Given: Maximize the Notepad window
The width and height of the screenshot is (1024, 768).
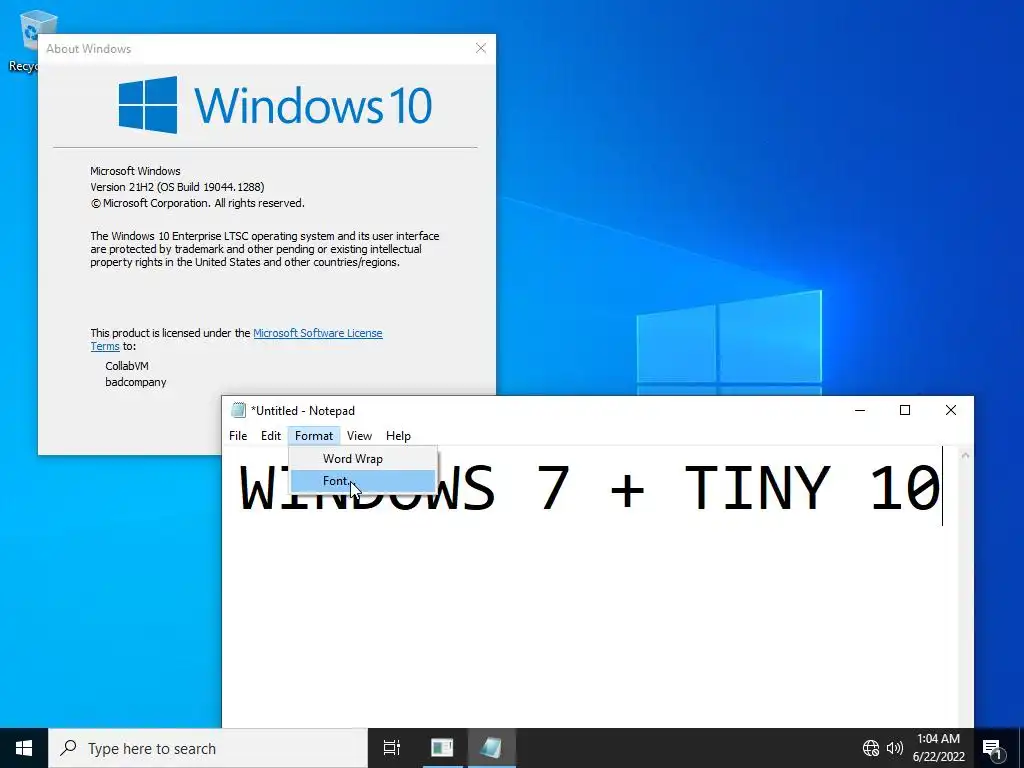Looking at the screenshot, I should 904,410.
